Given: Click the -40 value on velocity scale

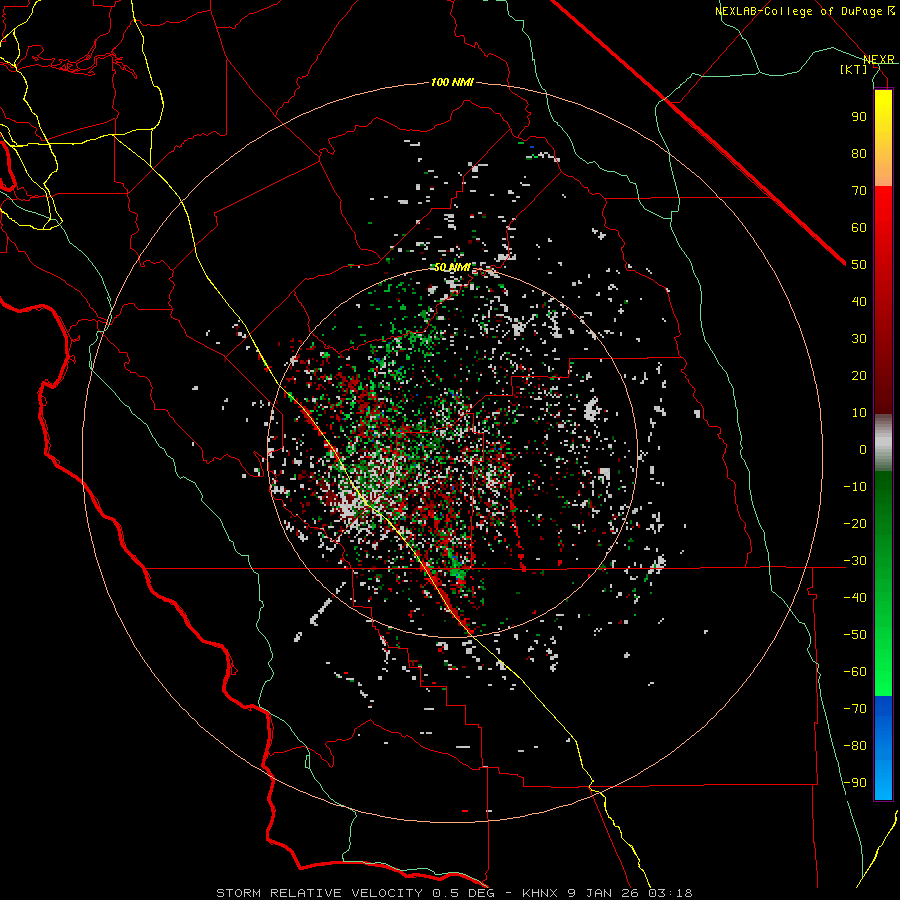Looking at the screenshot, I should coord(855,598).
